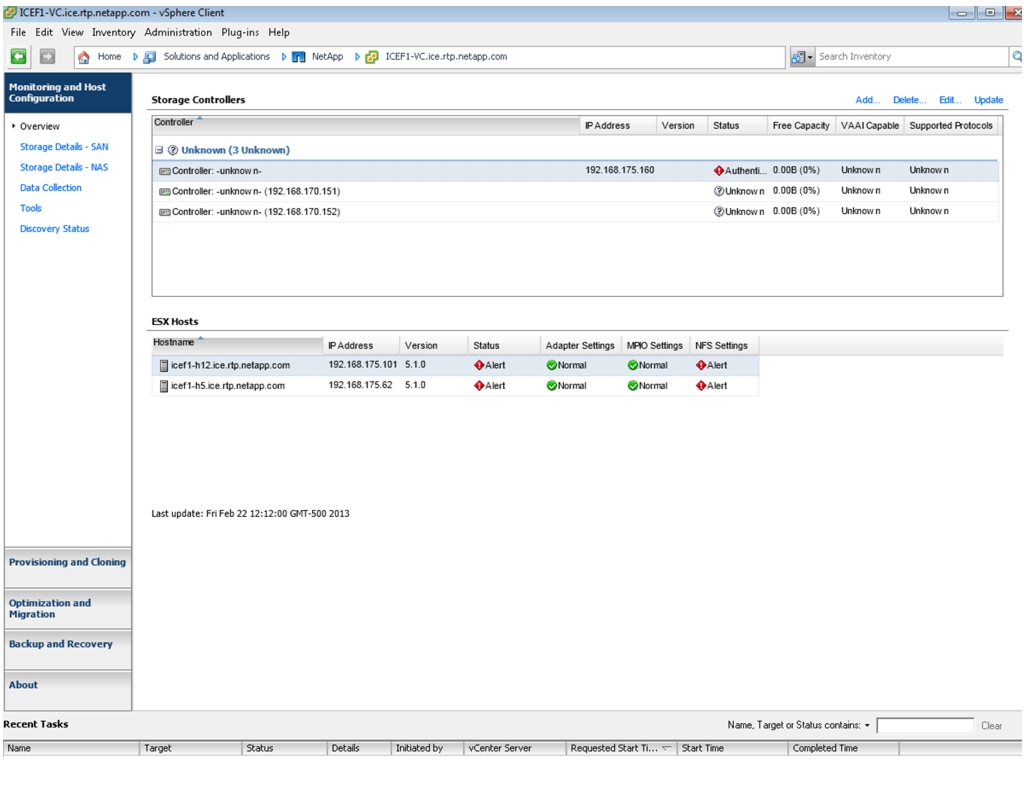Click the Solutions and Applications breadcrumb icon
Viewport: 1024px width, 802px height.
150,57
